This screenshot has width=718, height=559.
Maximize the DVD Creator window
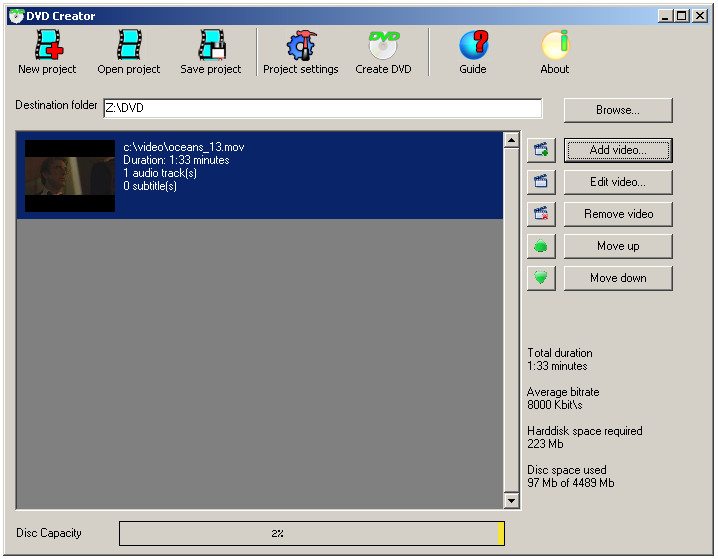682,16
